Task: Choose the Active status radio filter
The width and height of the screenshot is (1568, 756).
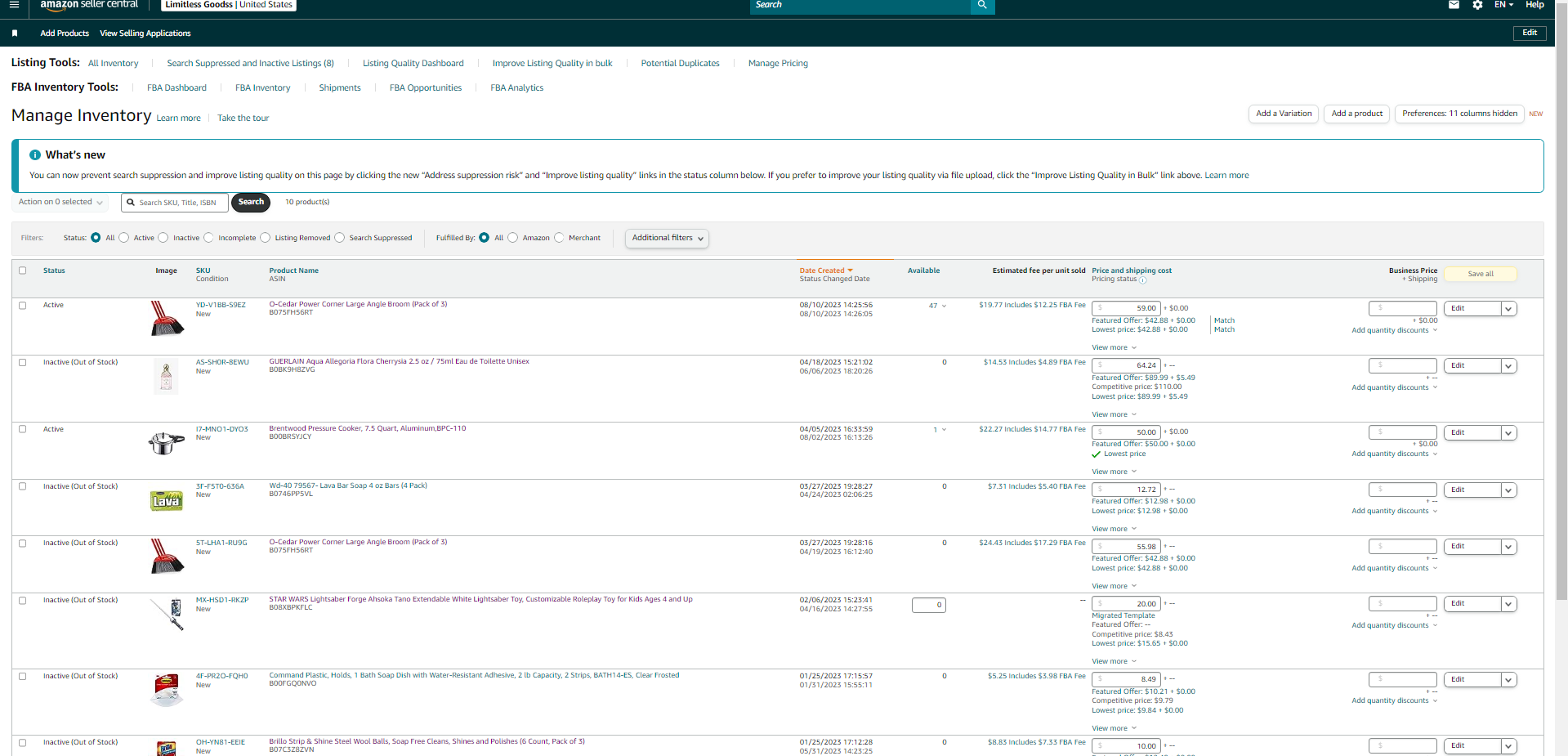Action: [124, 238]
